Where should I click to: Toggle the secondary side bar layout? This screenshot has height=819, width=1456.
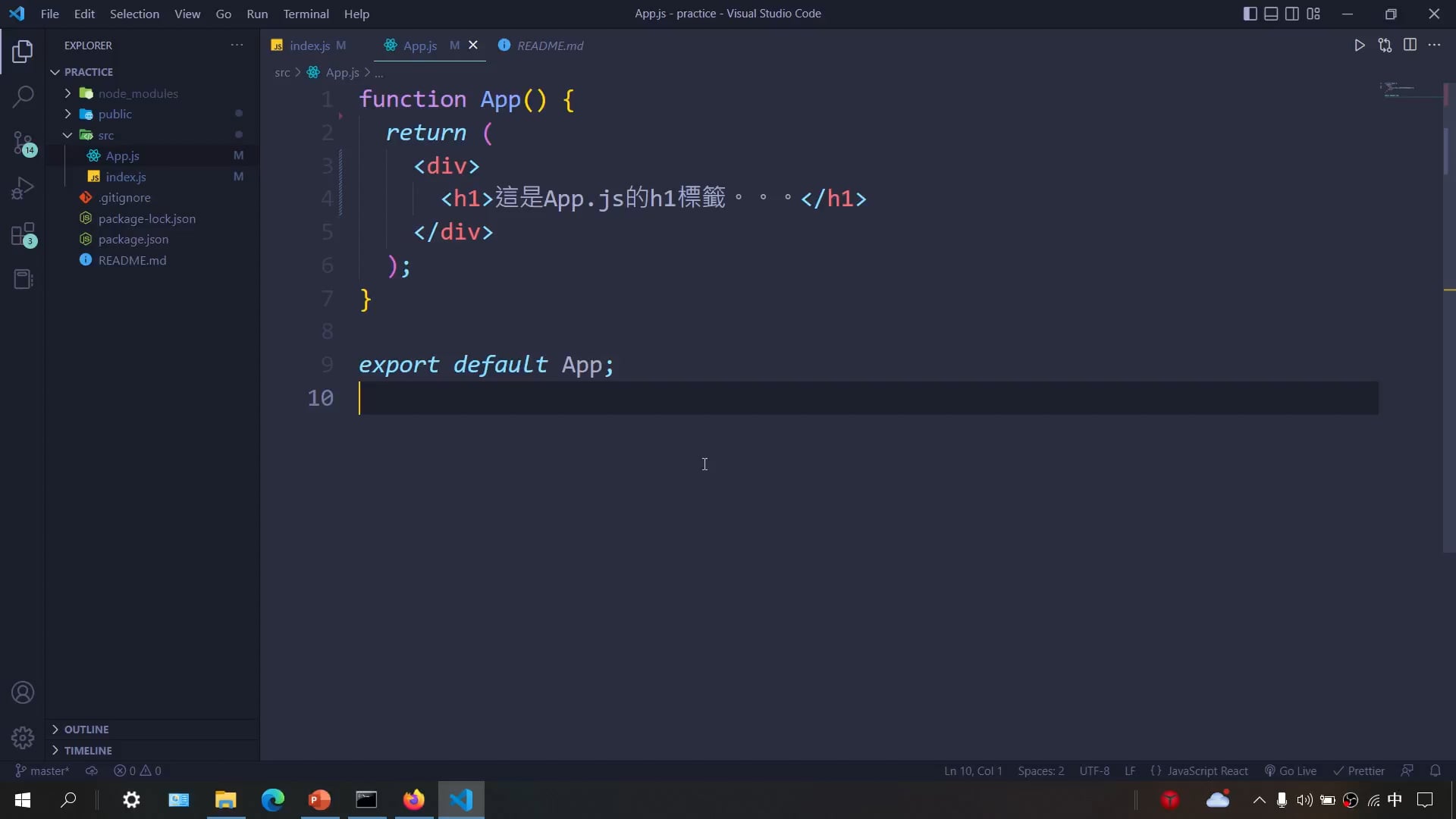(x=1292, y=14)
